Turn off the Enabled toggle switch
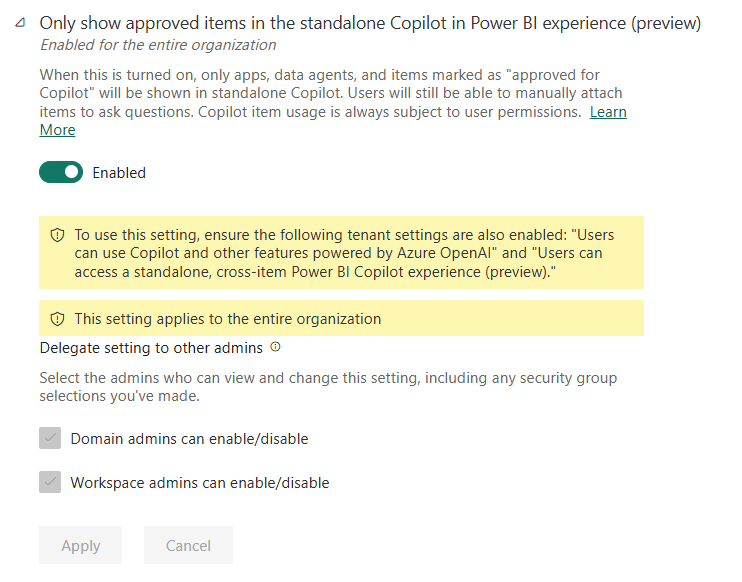 coord(61,172)
